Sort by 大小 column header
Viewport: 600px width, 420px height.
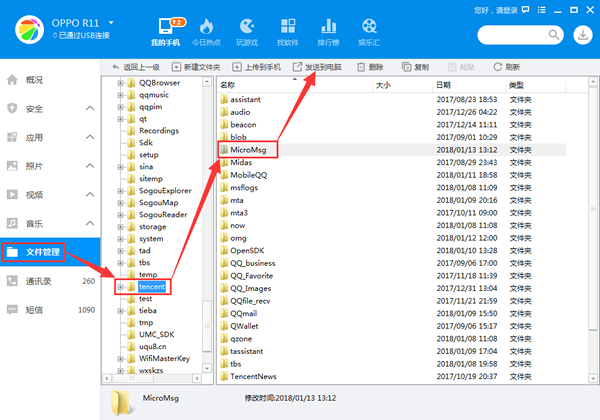(x=403, y=85)
